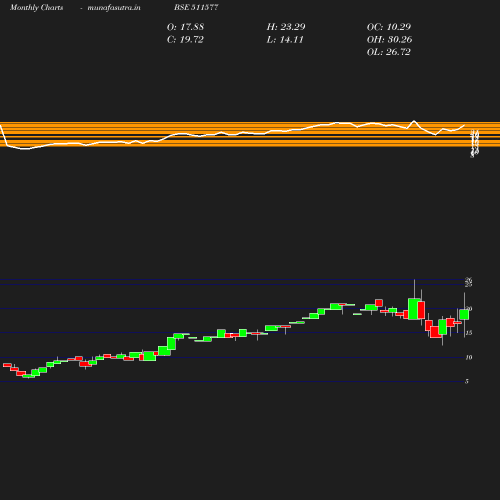Click the "OC: 10.29" value

click(389, 27)
